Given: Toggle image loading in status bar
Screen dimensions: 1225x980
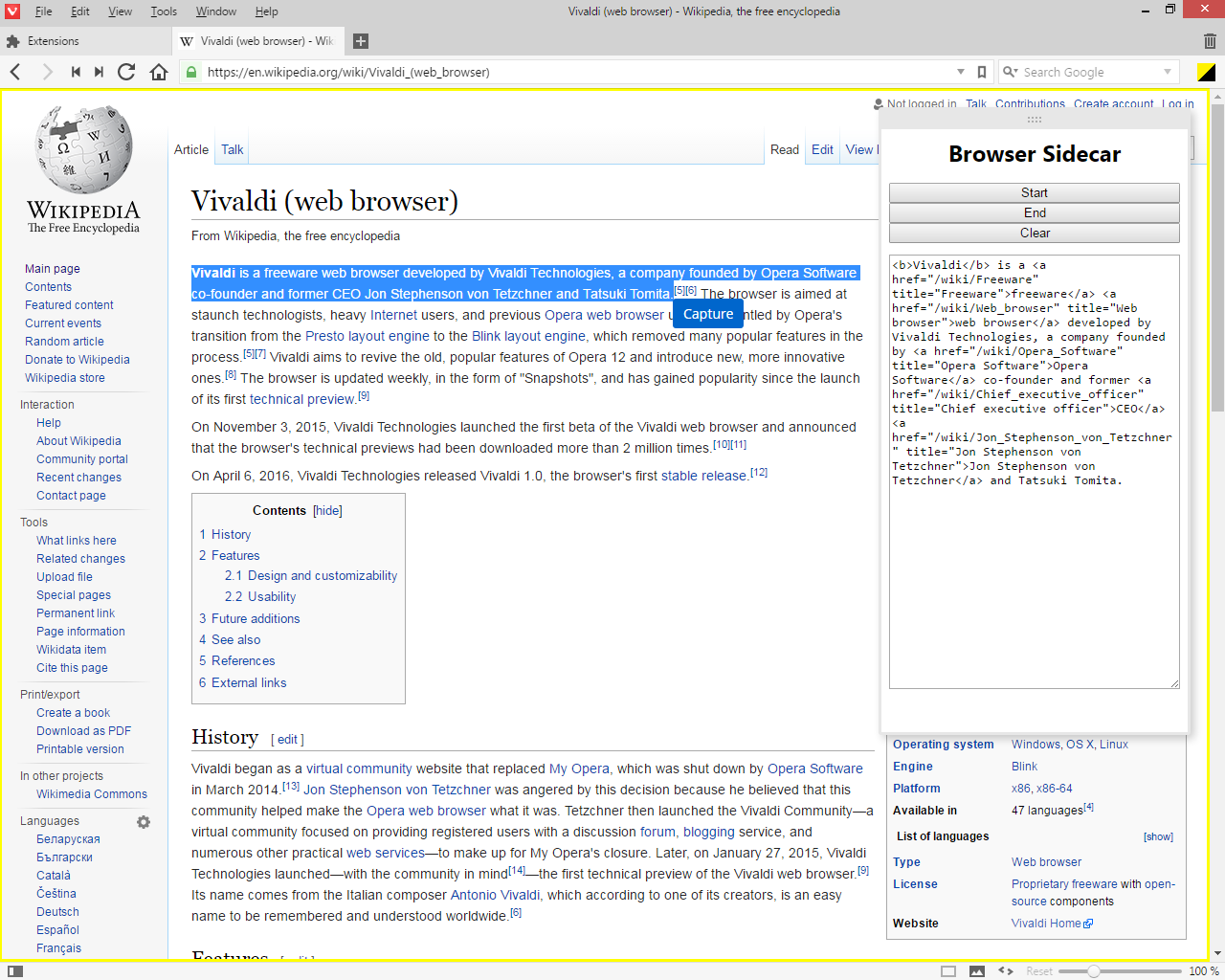Looking at the screenshot, I should (x=977, y=970).
